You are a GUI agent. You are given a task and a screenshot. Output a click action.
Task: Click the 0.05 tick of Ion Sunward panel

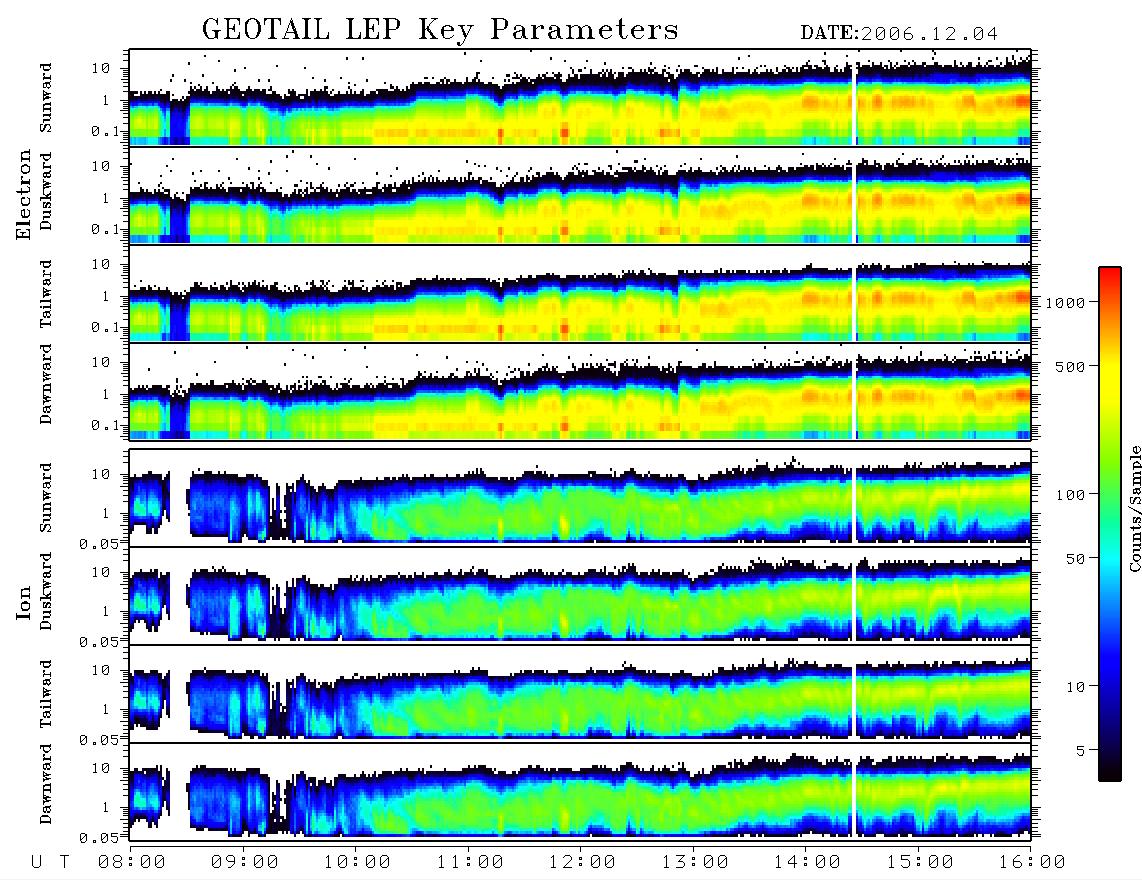100,543
